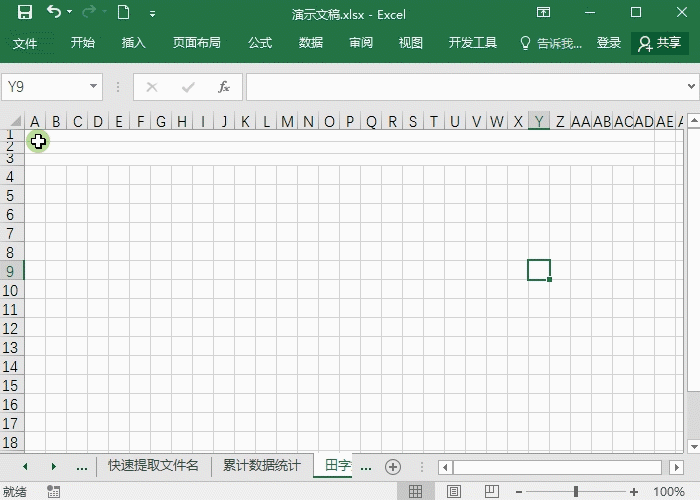Click the right sheet tabs ellipsis

click(x=366, y=467)
